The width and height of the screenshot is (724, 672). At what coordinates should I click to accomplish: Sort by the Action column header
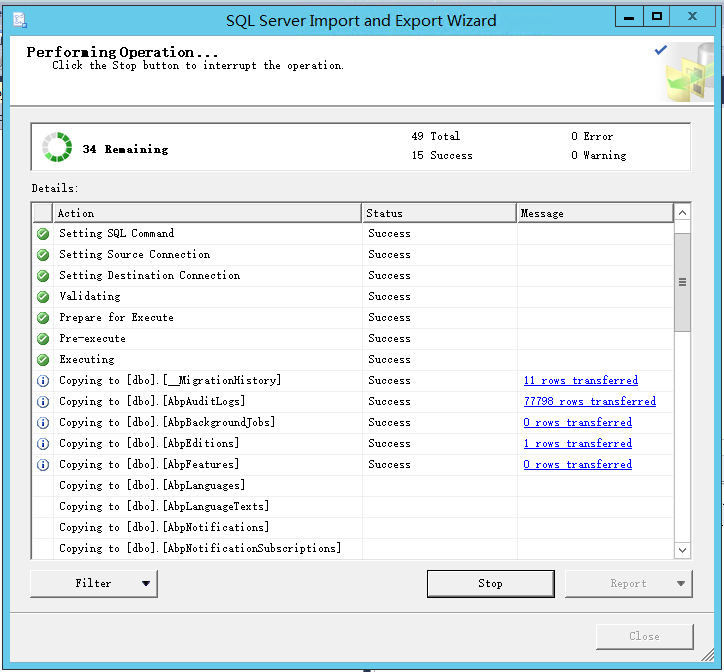[207, 213]
